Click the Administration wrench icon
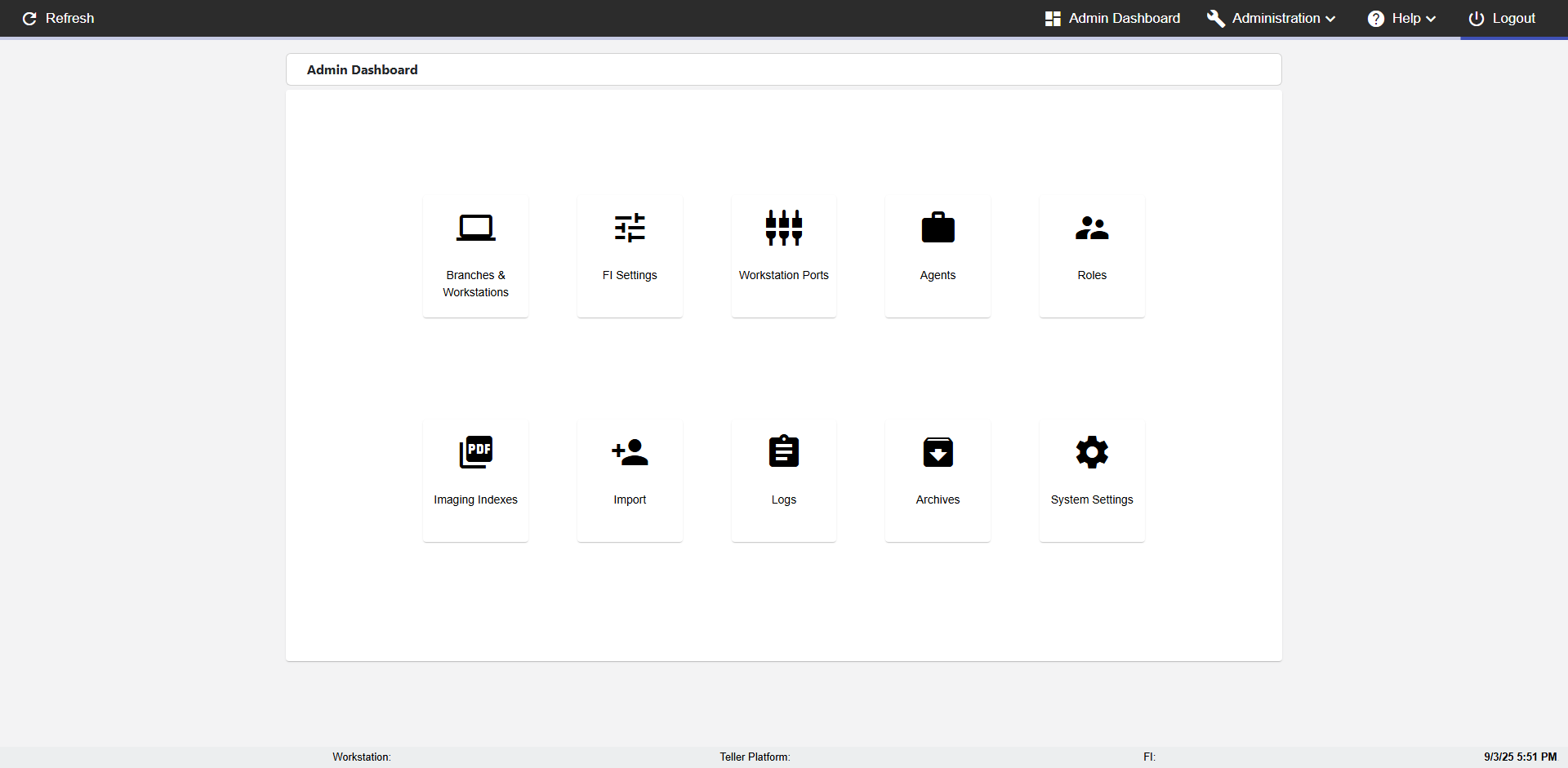Screen dimensions: 1568x768 [x=1215, y=18]
